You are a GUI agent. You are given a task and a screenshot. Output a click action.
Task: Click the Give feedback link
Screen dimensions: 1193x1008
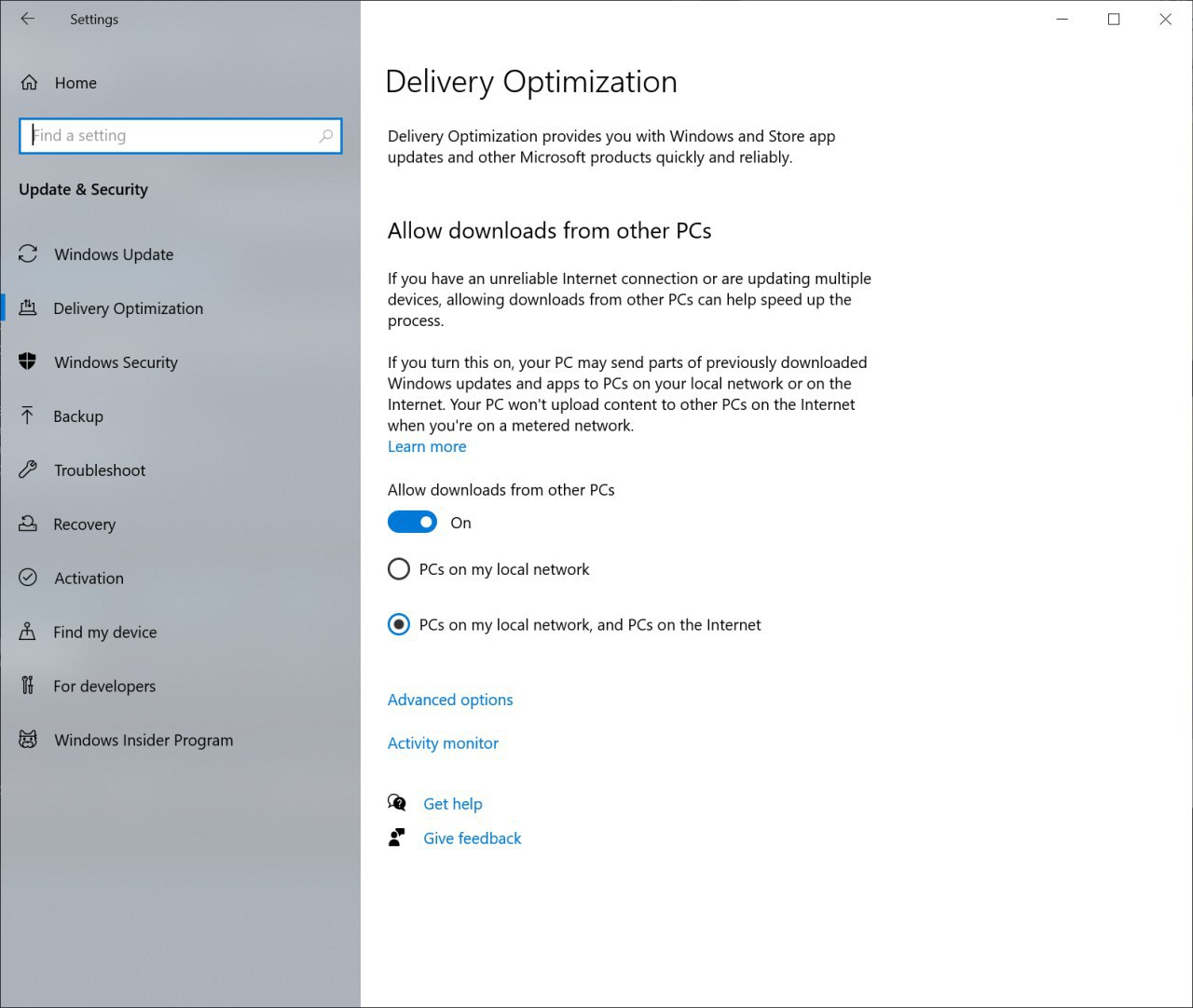(473, 838)
